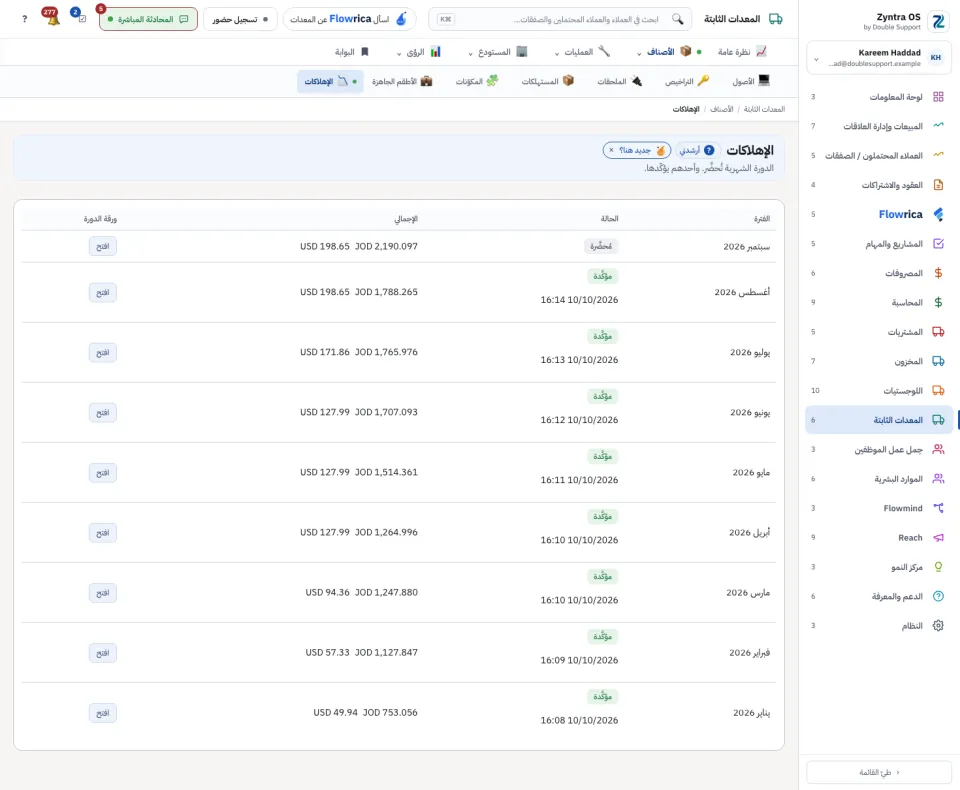Click the أرشدني guide button
This screenshot has width=960, height=790.
696,150
